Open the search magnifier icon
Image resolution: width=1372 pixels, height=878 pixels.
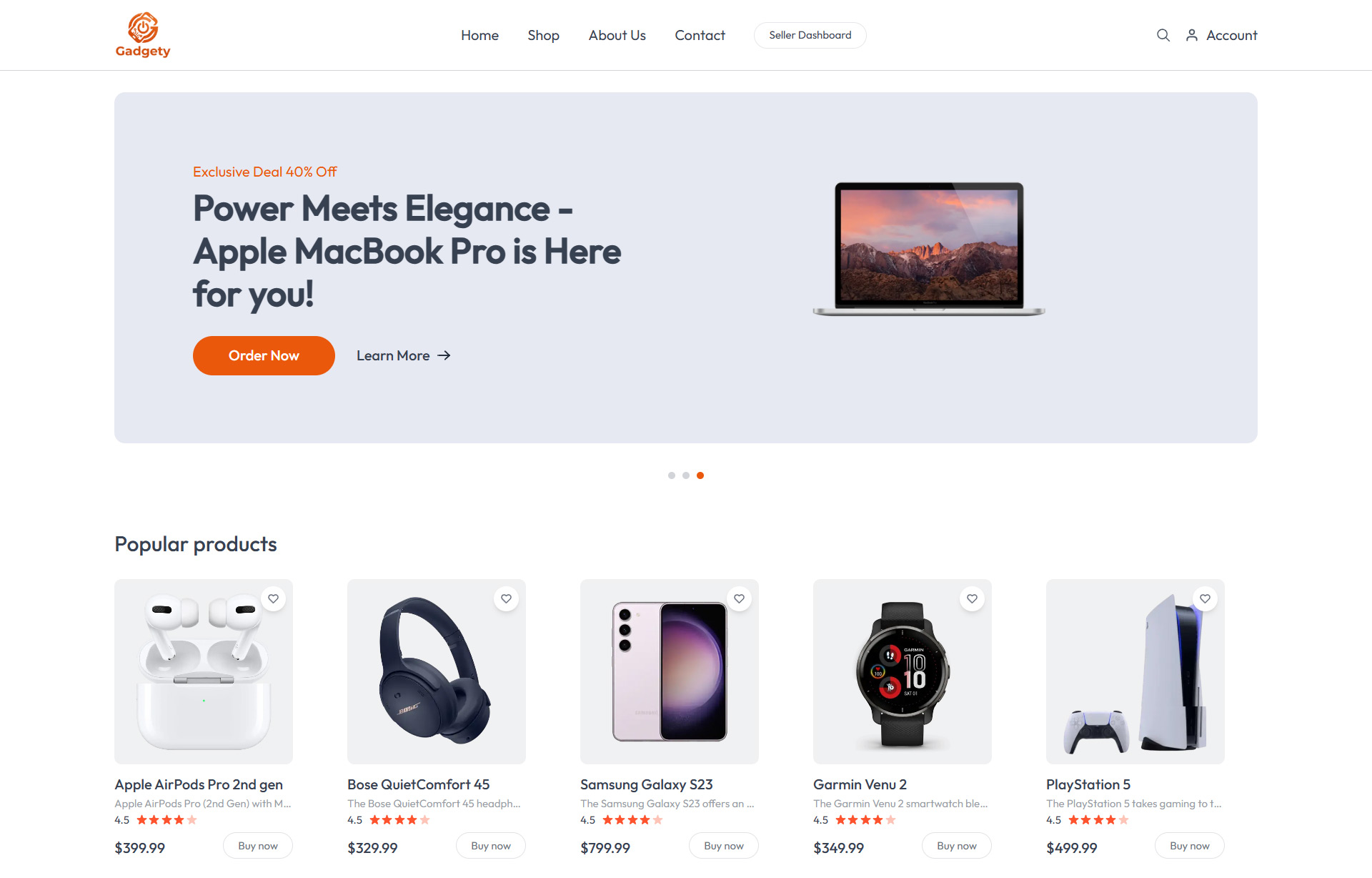pyautogui.click(x=1163, y=35)
